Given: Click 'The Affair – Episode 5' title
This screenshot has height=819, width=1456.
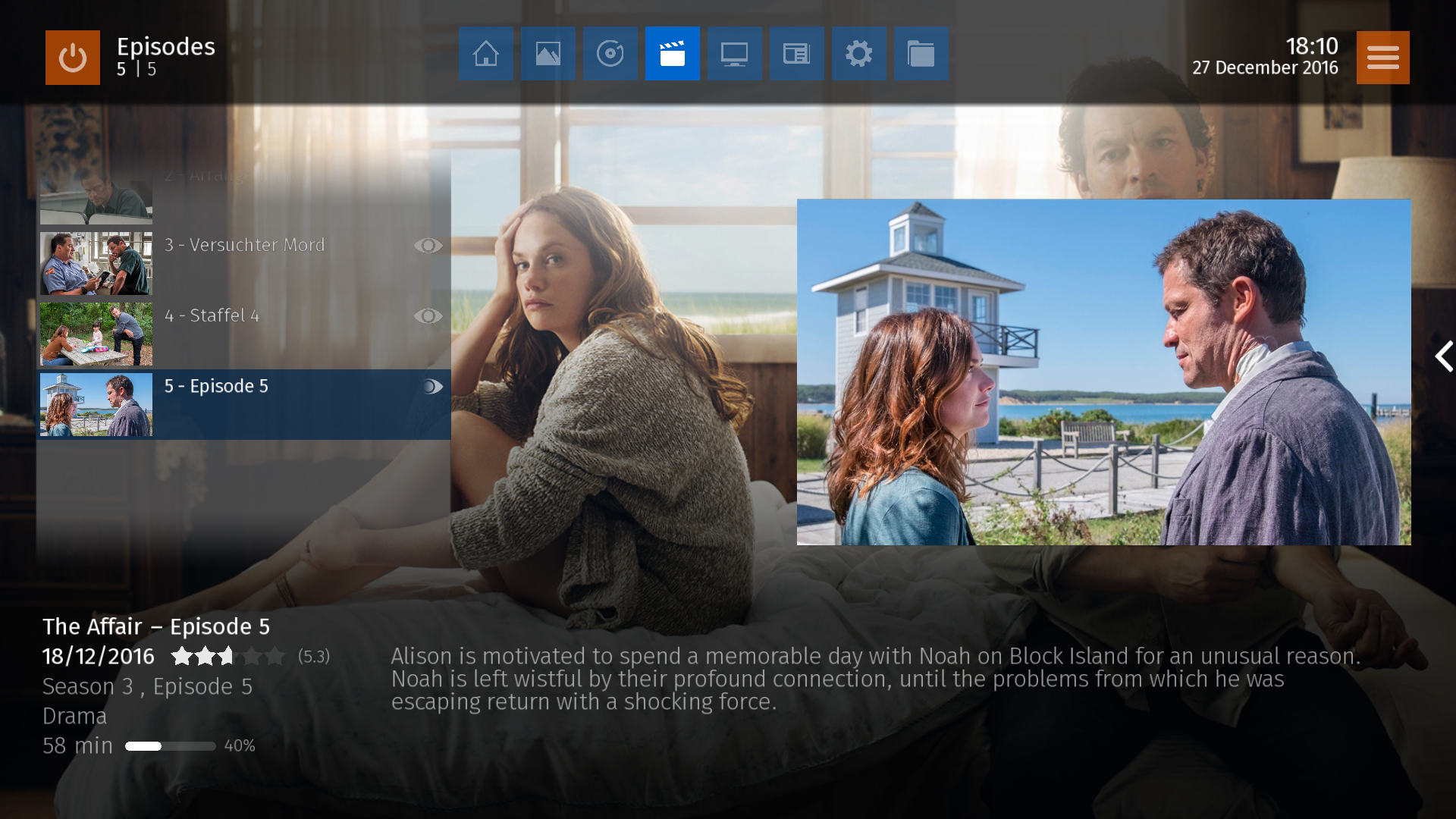Looking at the screenshot, I should pos(156,626).
